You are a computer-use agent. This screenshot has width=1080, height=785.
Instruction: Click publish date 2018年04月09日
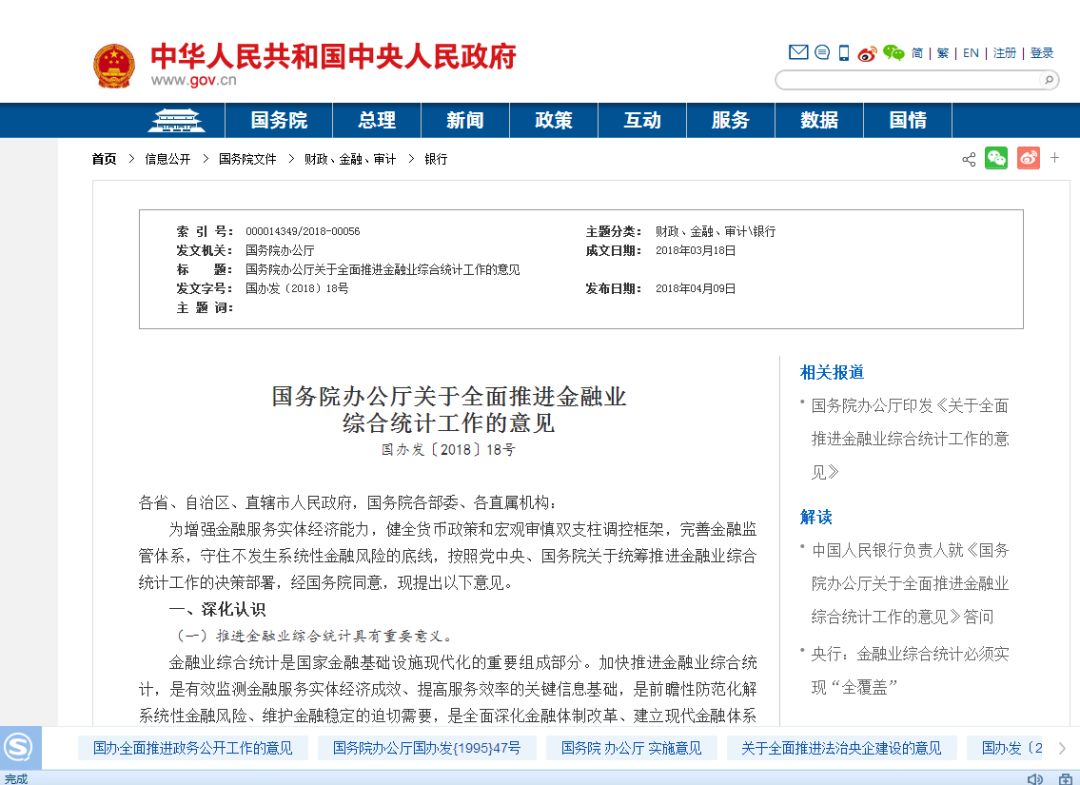(696, 289)
